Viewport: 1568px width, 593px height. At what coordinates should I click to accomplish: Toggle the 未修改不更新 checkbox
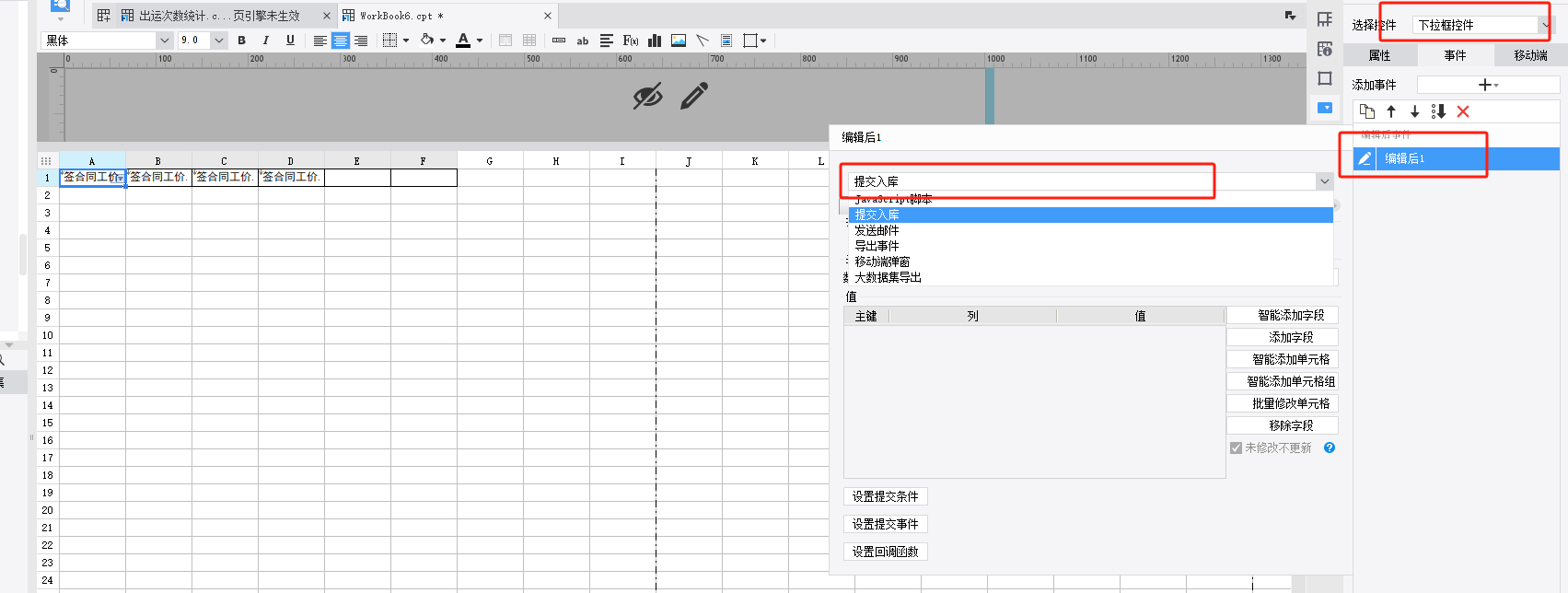pyautogui.click(x=1236, y=448)
